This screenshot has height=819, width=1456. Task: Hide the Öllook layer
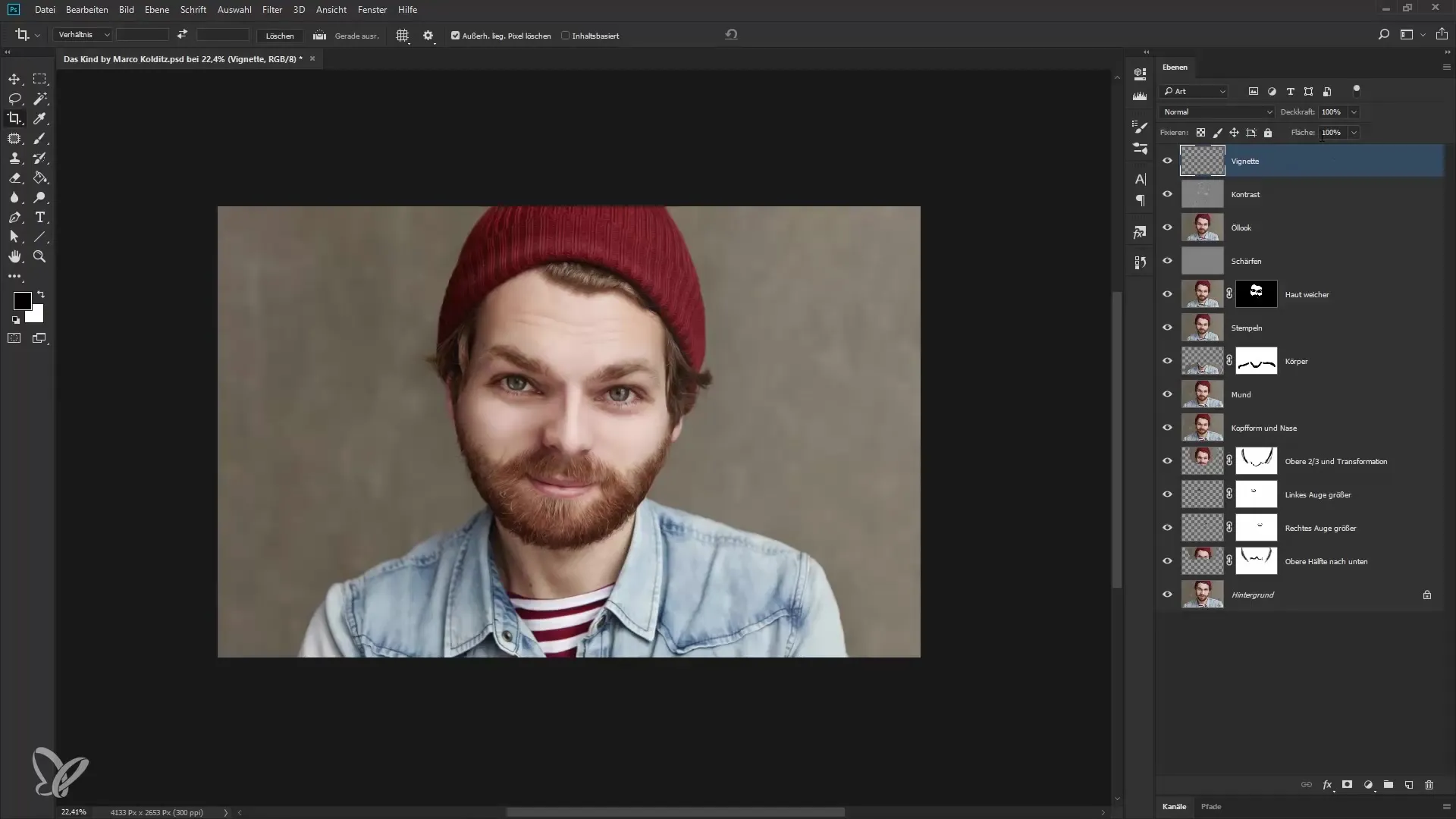pyautogui.click(x=1167, y=227)
